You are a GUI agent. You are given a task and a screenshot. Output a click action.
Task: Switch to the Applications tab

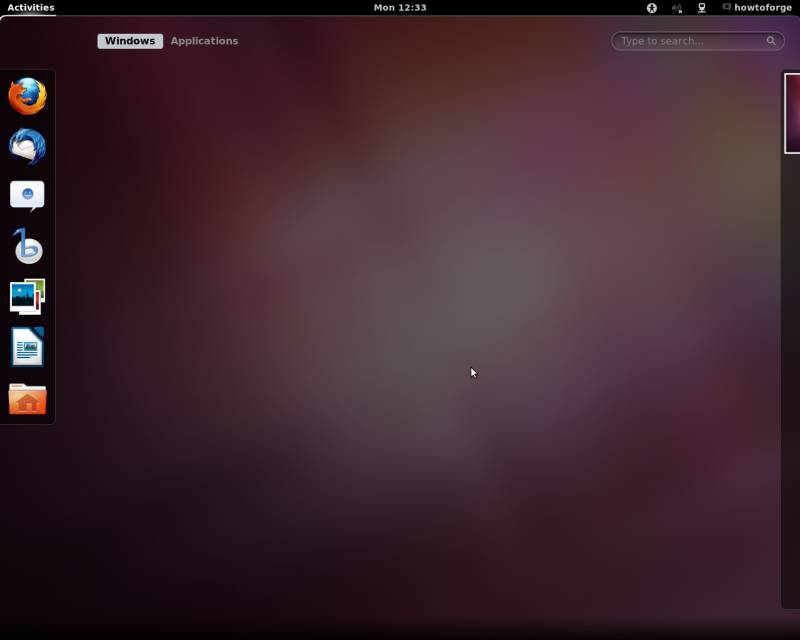pyautogui.click(x=204, y=41)
